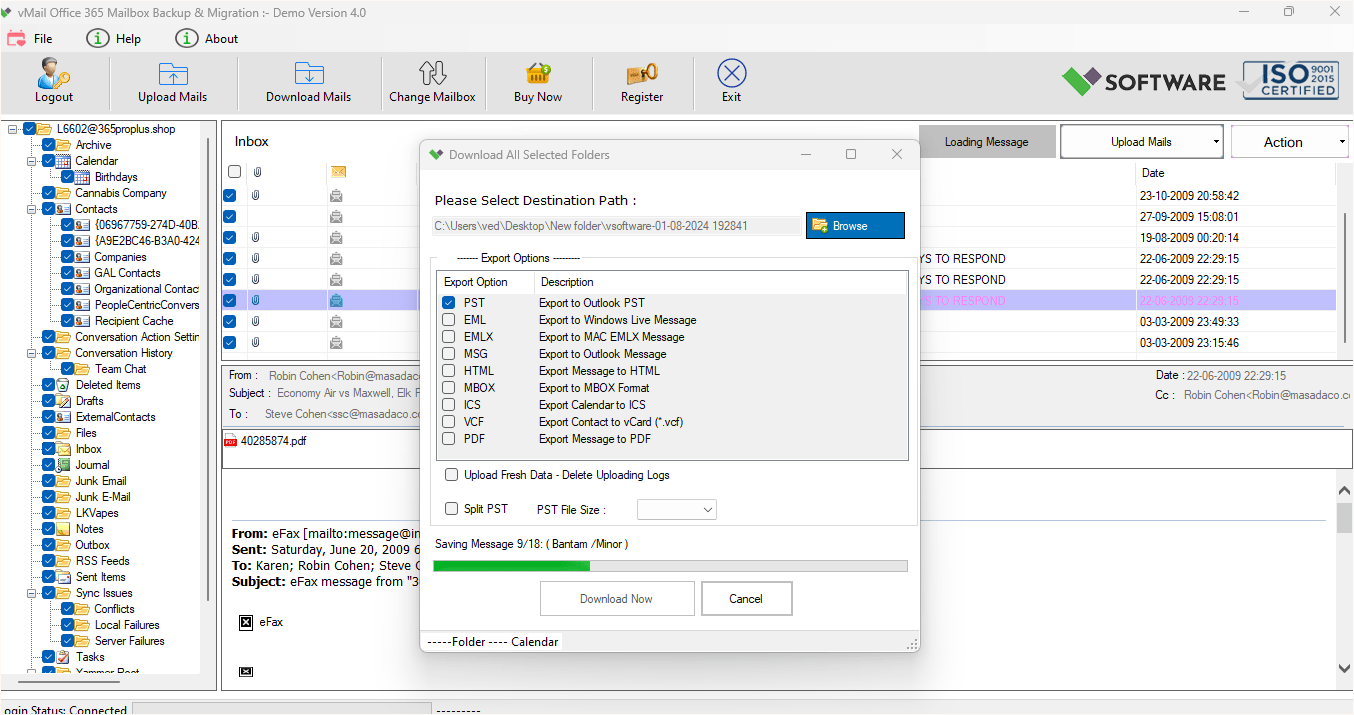Screen dimensions: 1354x715
Task: Click the File menu icon
Action: [16, 39]
